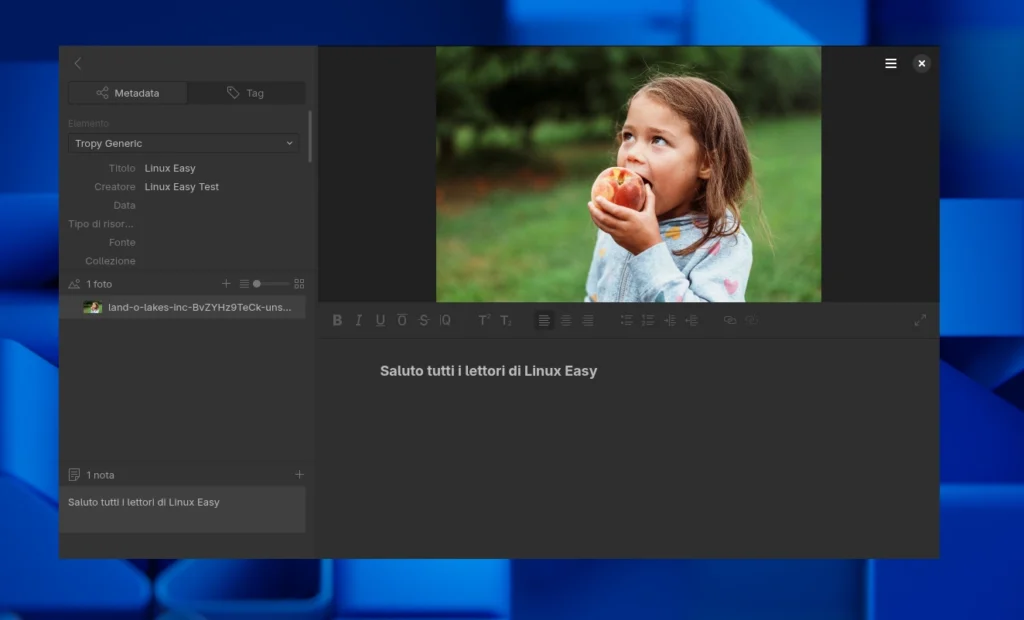The width and height of the screenshot is (1024, 620).
Task: Expand the note editor to full size
Action: 920,320
